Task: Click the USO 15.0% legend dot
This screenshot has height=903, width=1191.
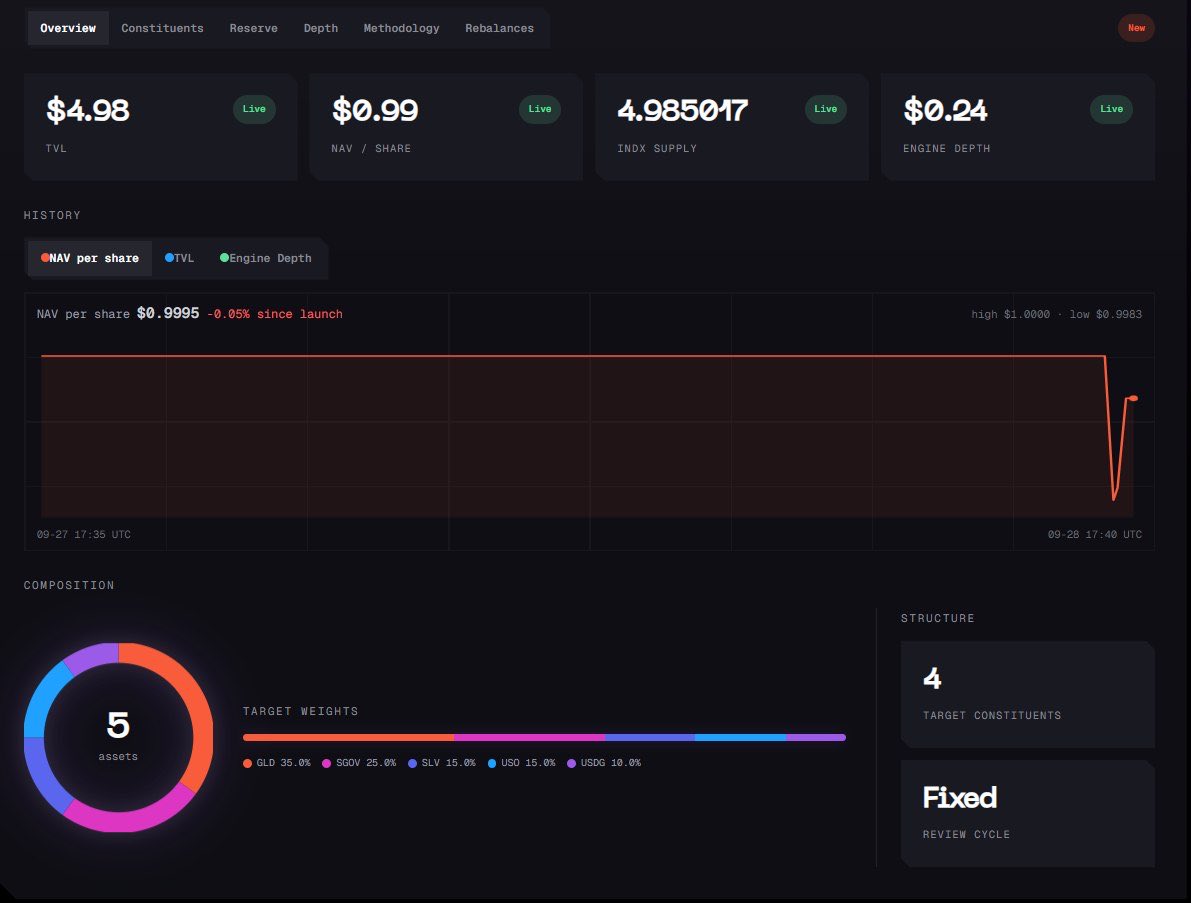Action: 492,763
